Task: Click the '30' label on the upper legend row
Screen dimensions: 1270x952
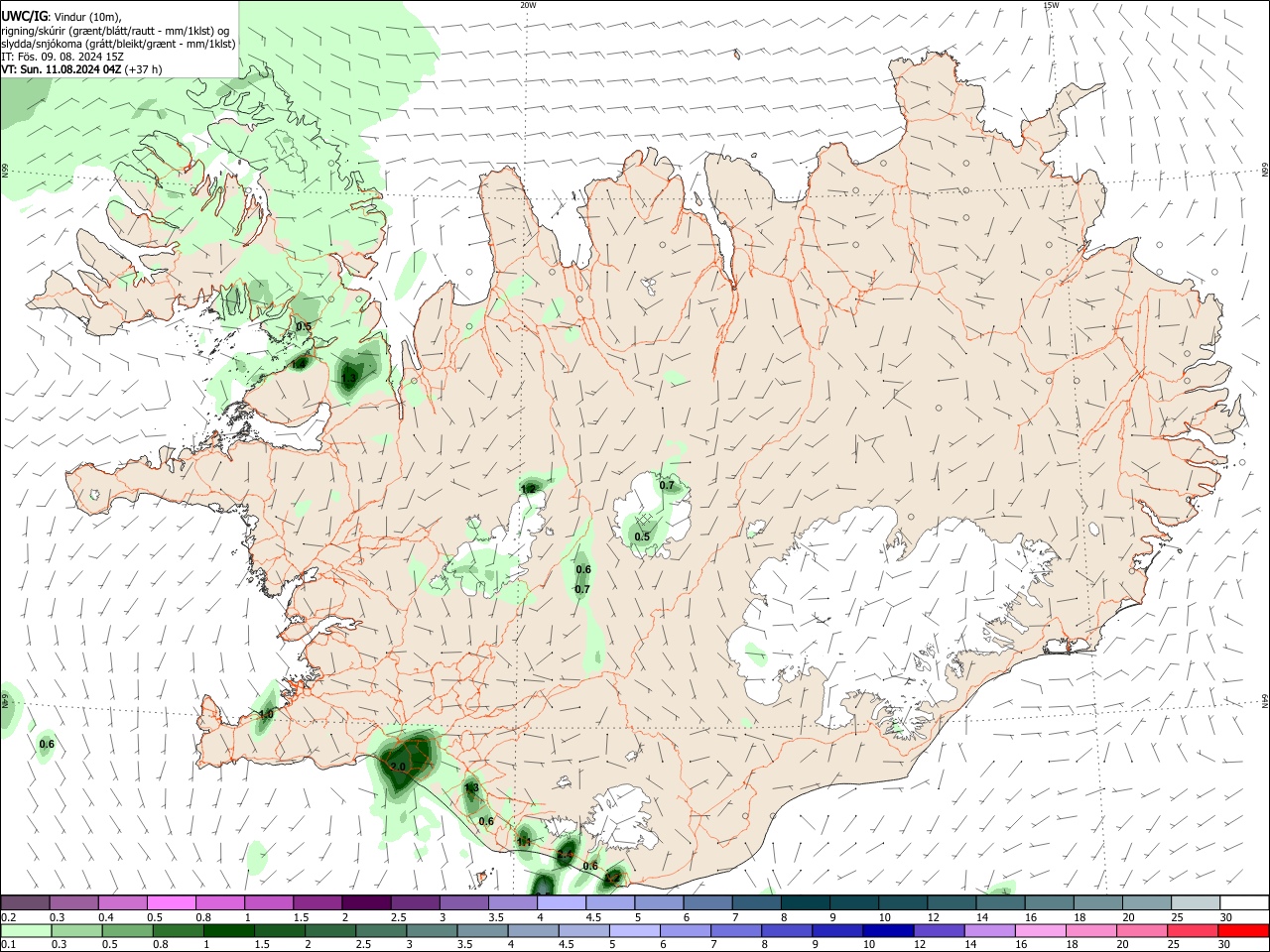Action: (1226, 917)
